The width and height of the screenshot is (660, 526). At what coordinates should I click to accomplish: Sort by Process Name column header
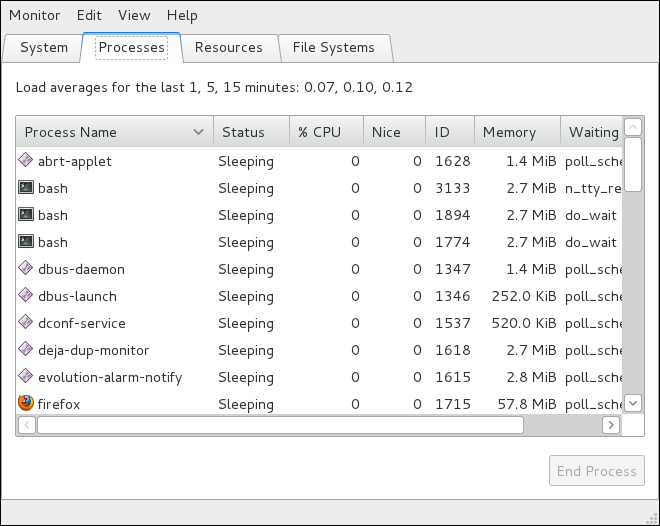click(x=114, y=132)
